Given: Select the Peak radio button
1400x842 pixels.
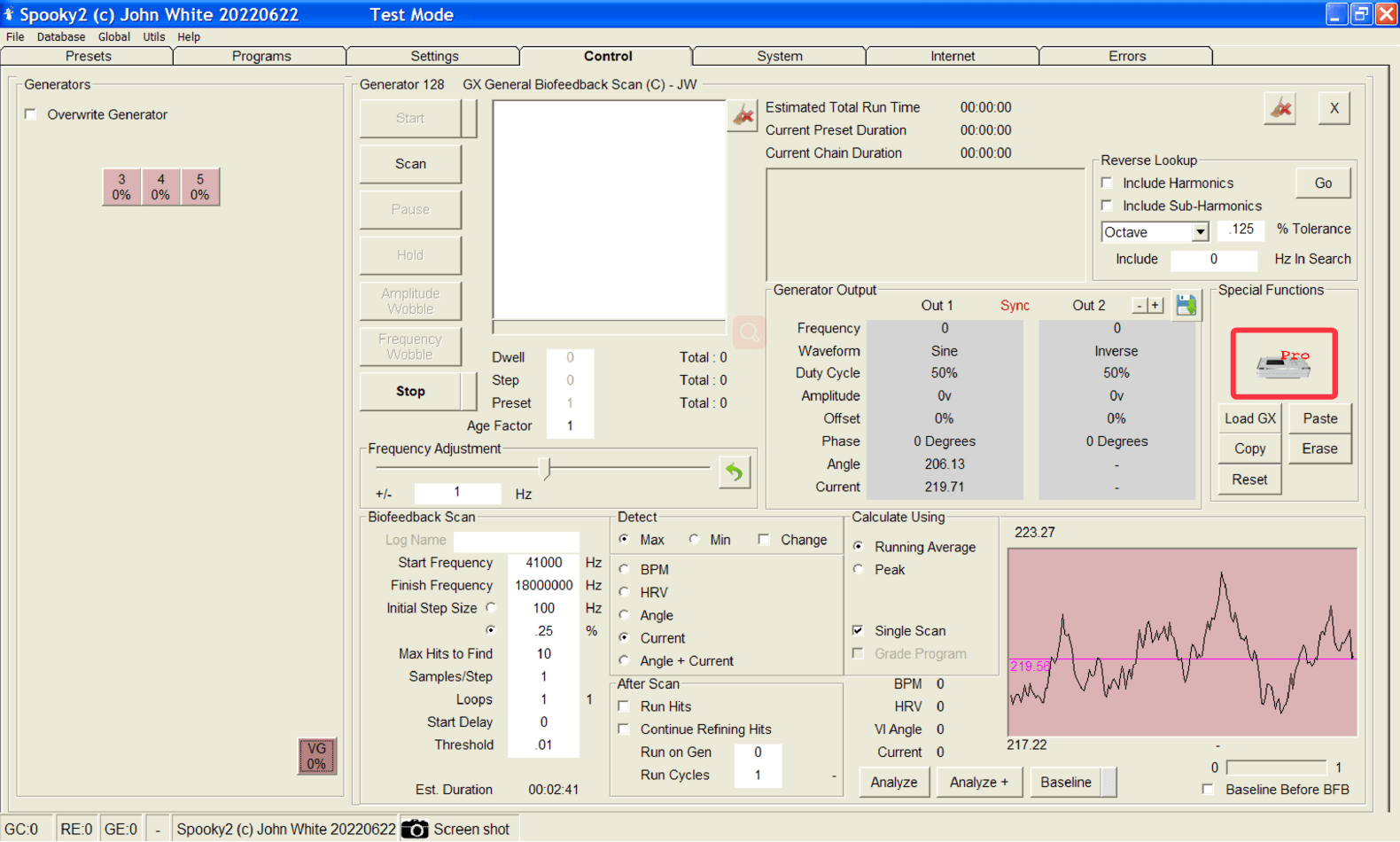Looking at the screenshot, I should point(858,570).
